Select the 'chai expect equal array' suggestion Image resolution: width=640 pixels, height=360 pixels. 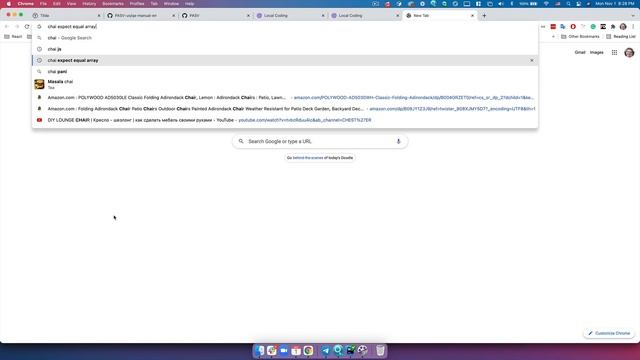click(285, 60)
